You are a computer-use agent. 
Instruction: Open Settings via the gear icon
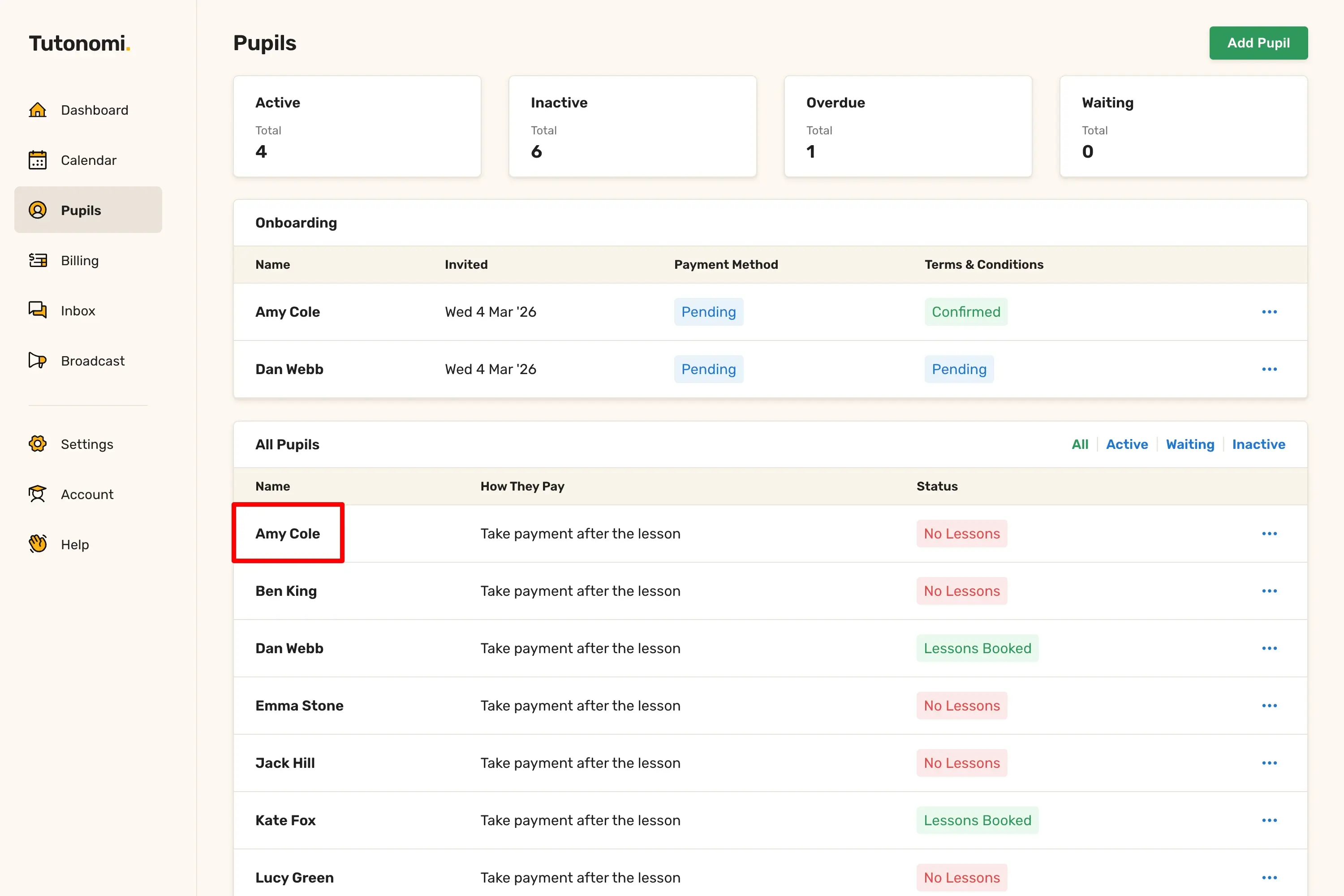[38, 444]
